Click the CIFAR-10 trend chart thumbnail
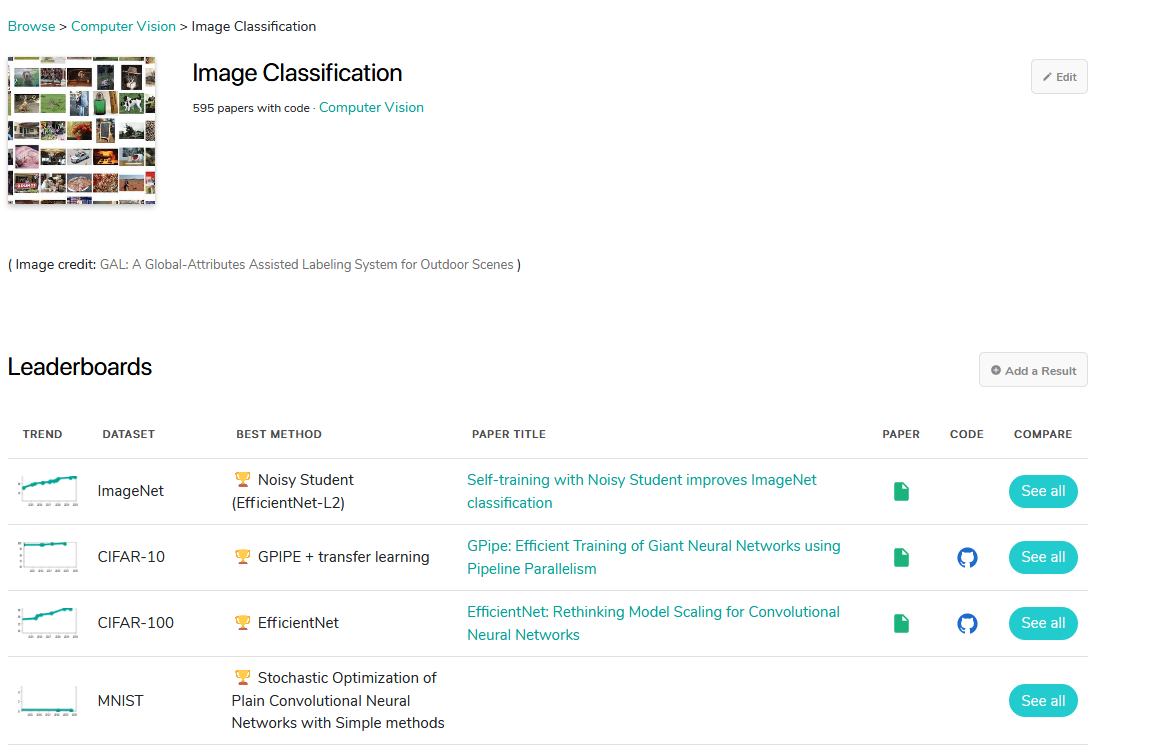 [48, 556]
